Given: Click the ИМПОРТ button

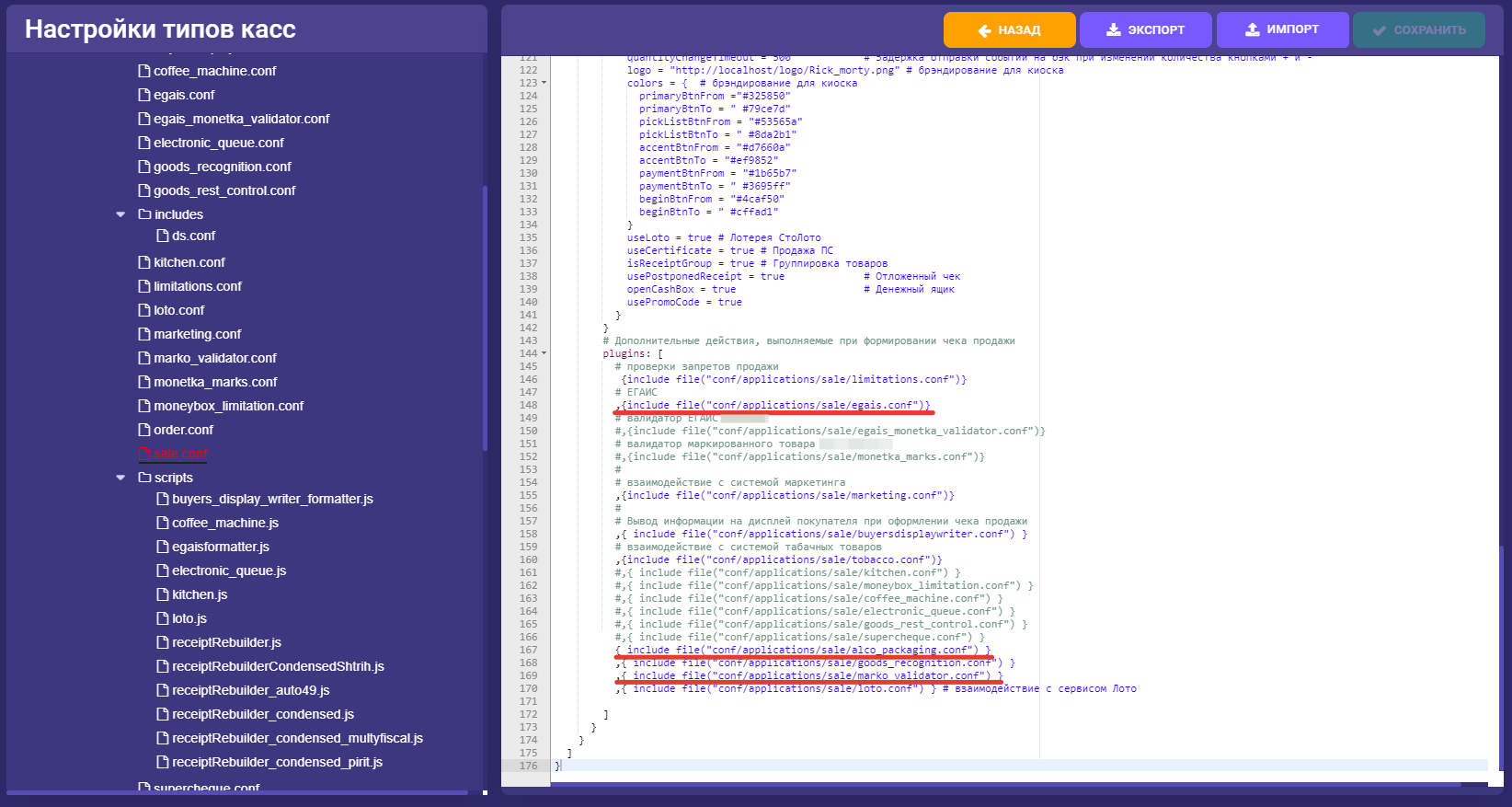Looking at the screenshot, I should [x=1282, y=29].
